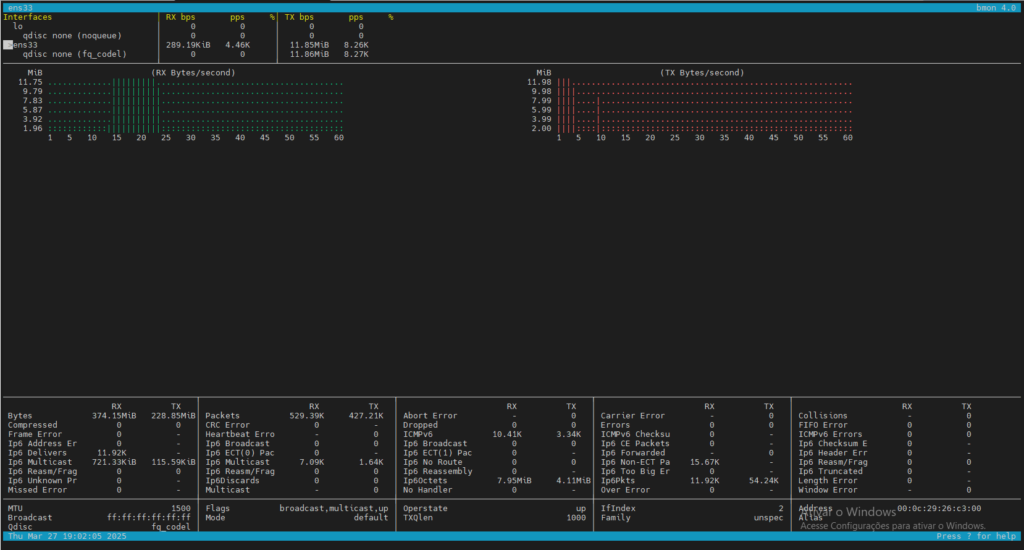
Task: Click the Flags value 'broadcast,multicast,up'
Action: (x=334, y=508)
